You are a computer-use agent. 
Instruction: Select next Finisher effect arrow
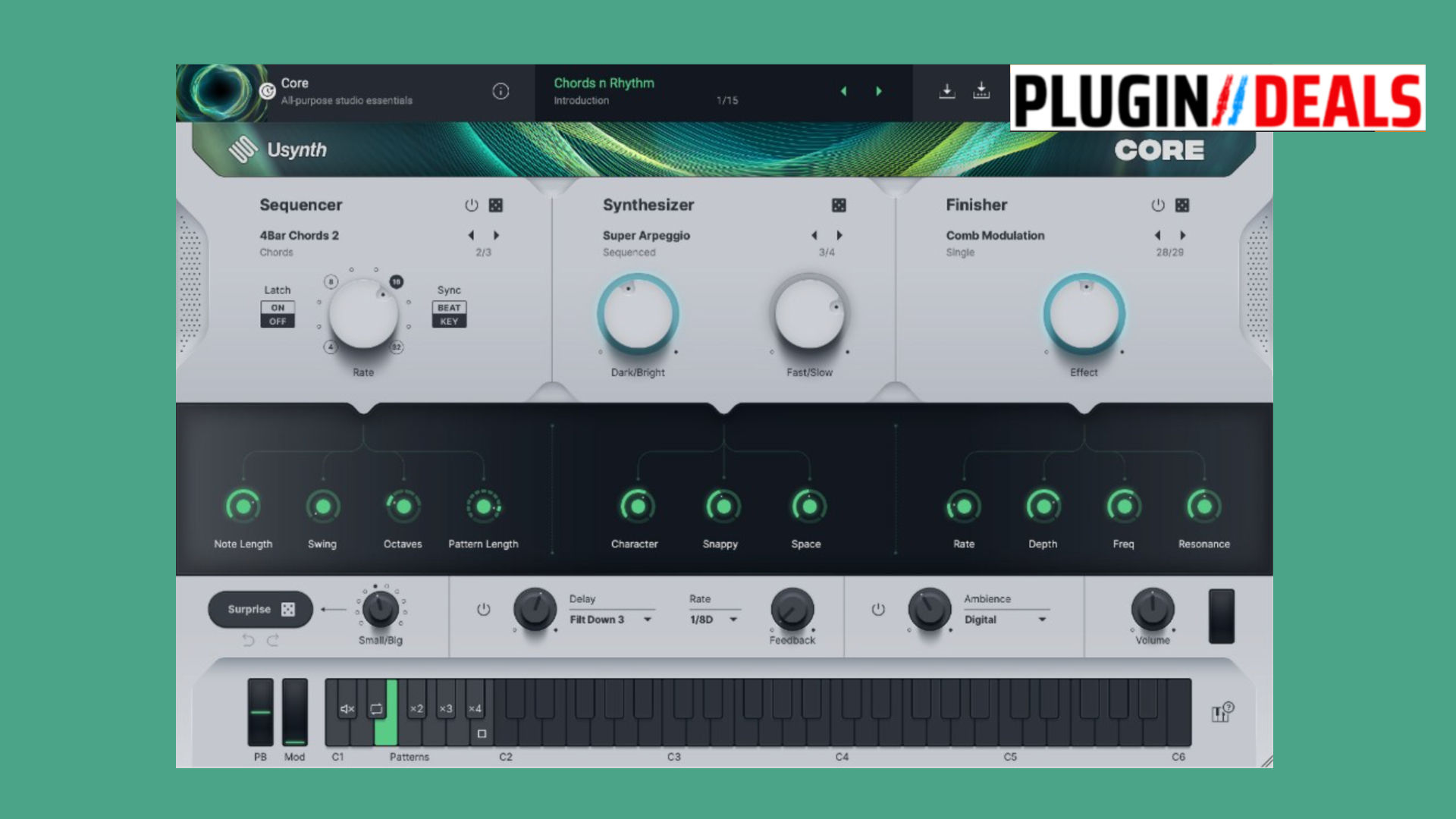(1183, 236)
